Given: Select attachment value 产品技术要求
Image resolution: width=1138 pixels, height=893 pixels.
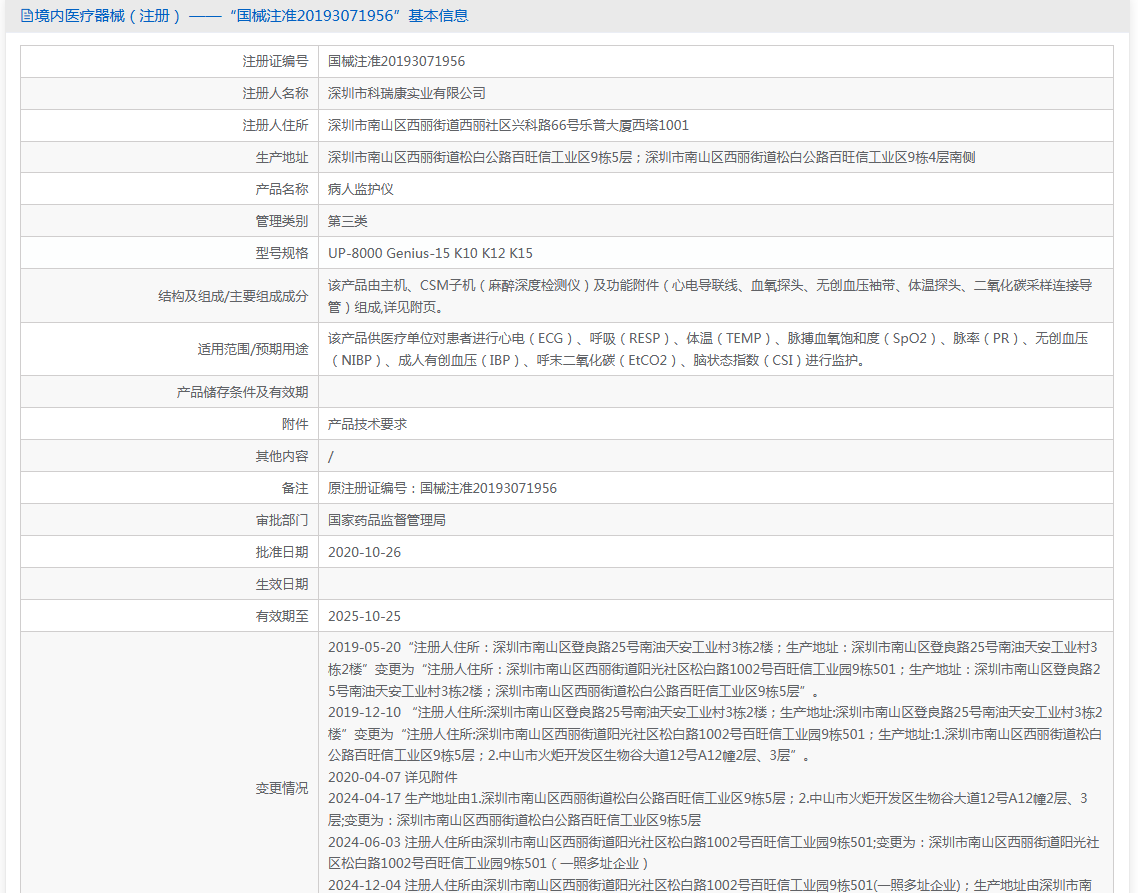Looking at the screenshot, I should click(367, 425).
